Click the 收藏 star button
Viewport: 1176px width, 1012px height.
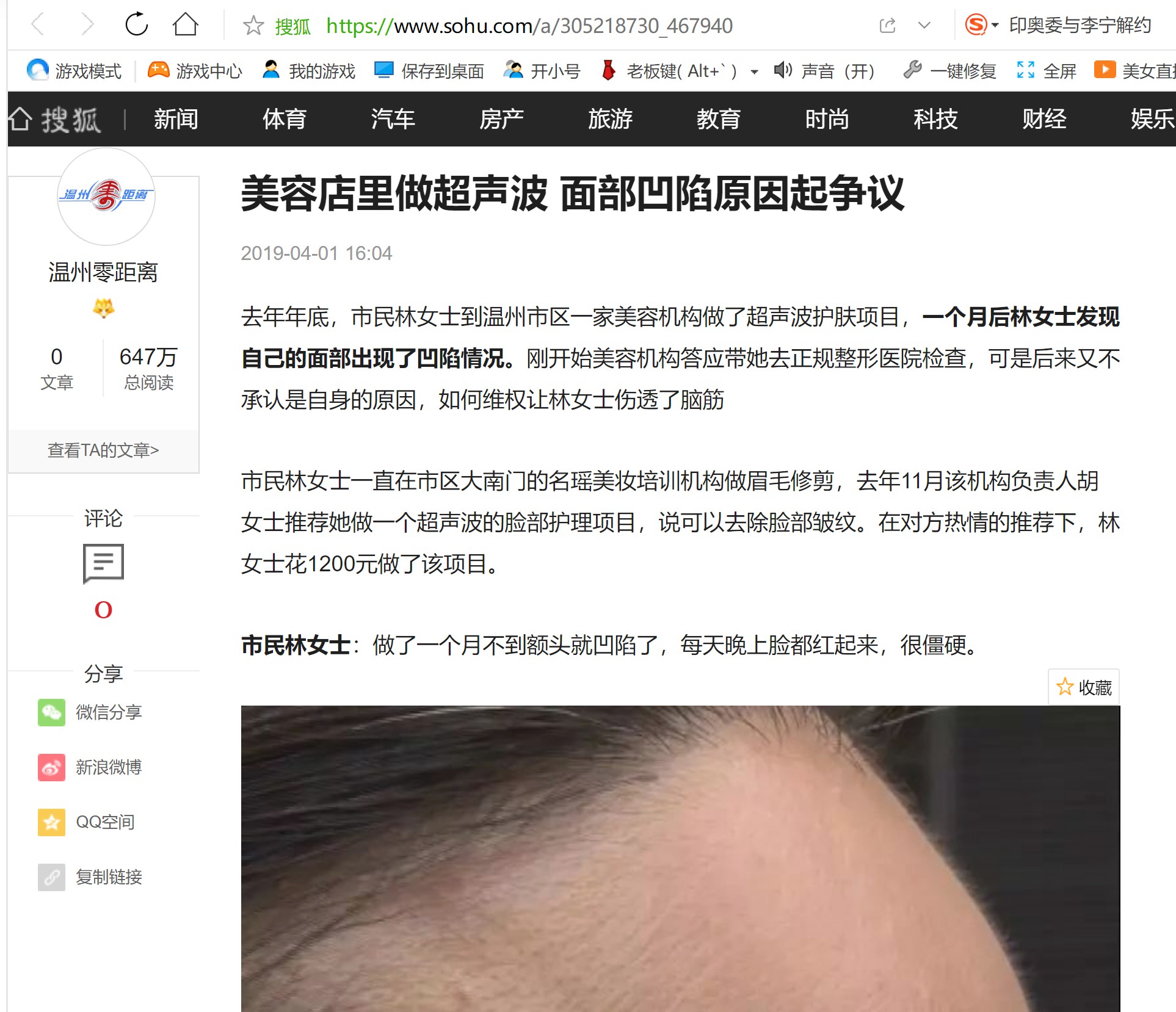[x=1084, y=687]
